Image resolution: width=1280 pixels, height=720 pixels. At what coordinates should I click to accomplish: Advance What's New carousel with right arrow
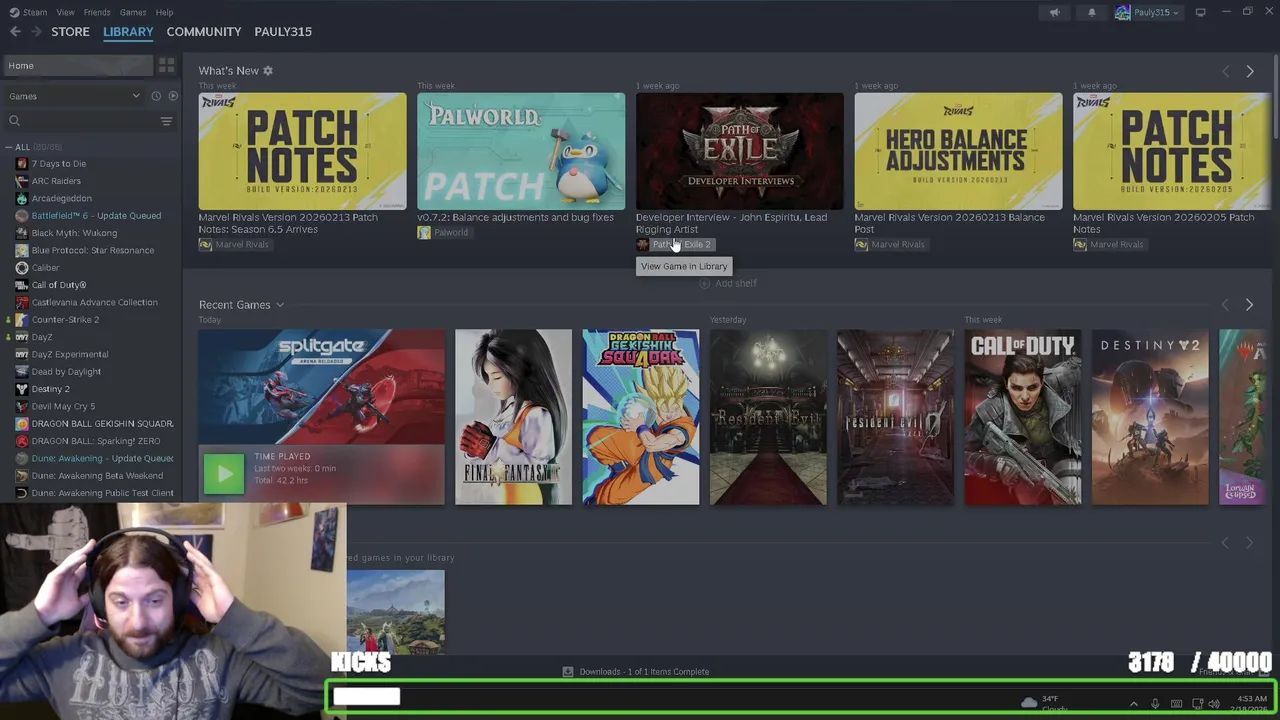1249,71
